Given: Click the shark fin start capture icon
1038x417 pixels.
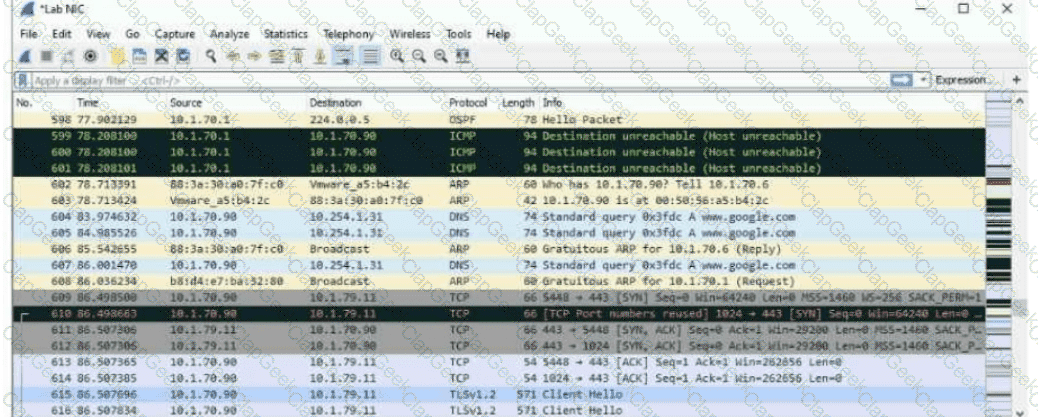Looking at the screenshot, I should pyautogui.click(x=24, y=56).
